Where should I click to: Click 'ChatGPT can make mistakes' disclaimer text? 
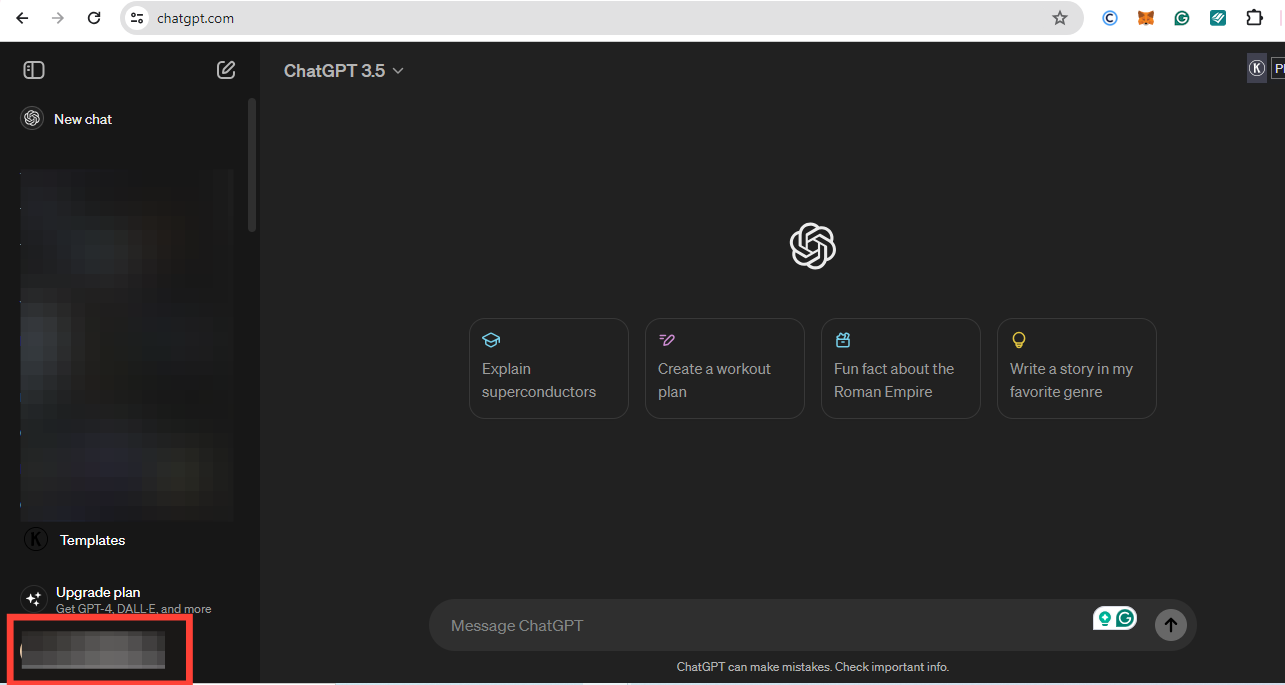tap(813, 667)
